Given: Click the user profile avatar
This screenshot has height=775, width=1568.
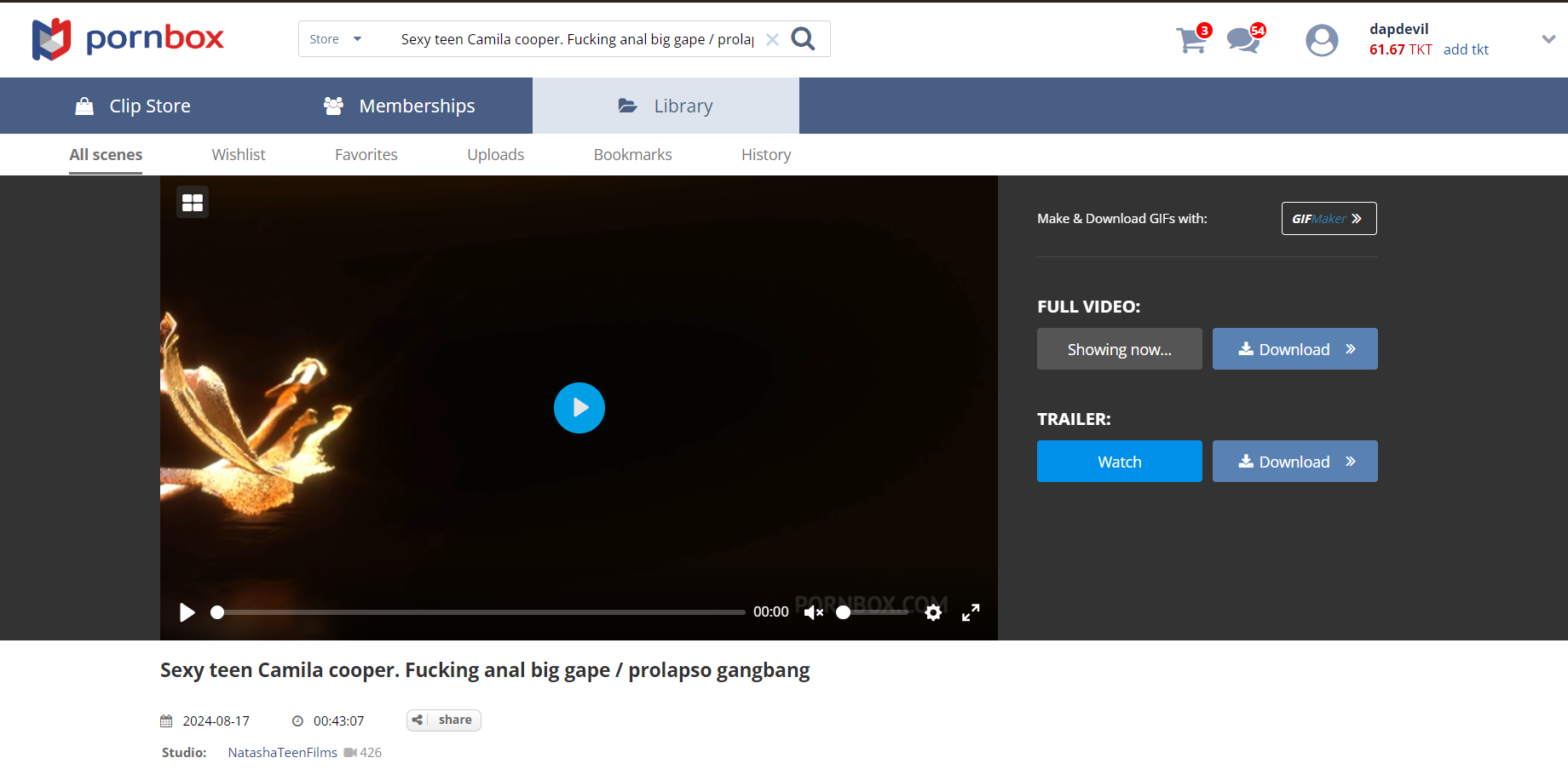Looking at the screenshot, I should [1322, 40].
